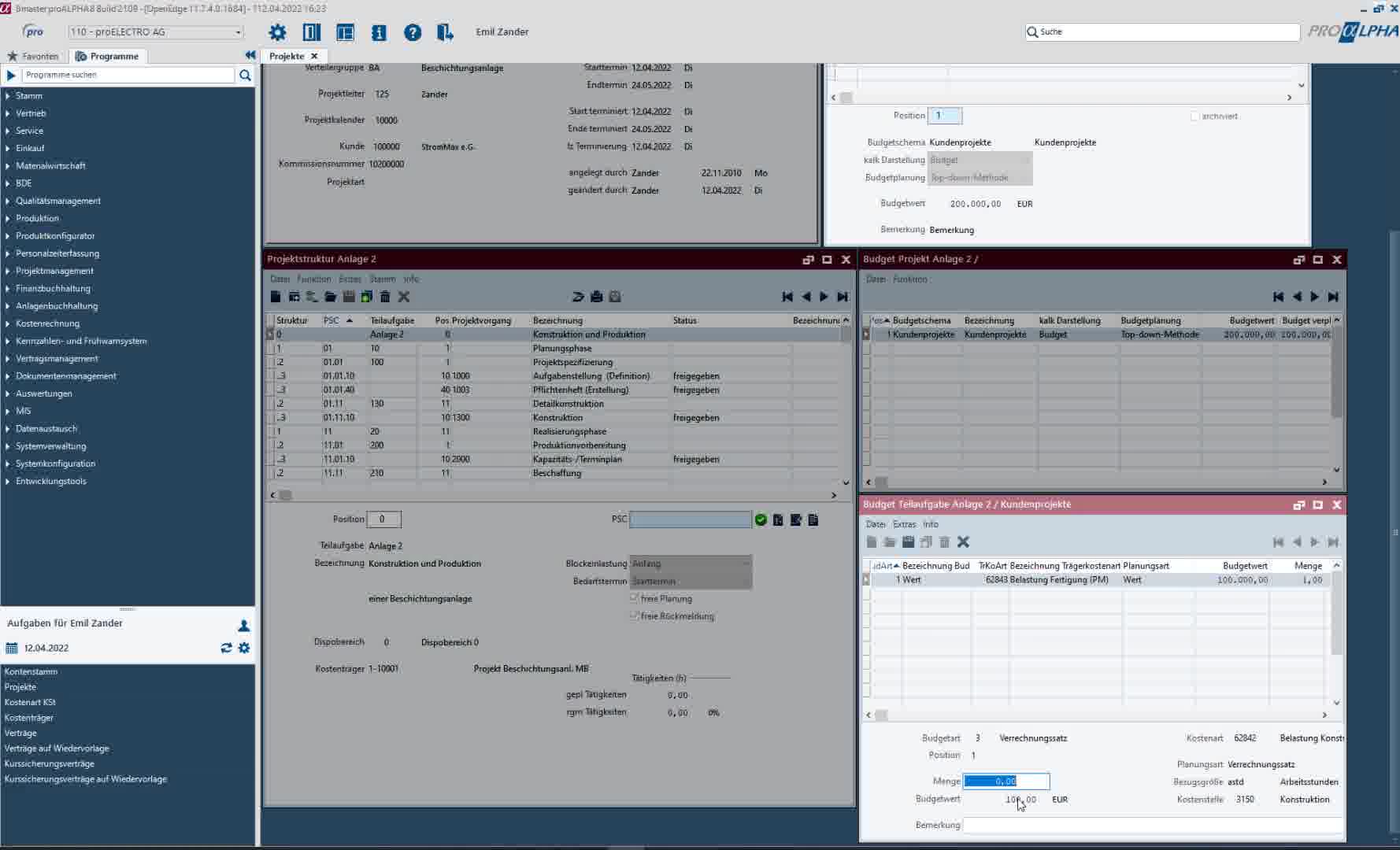1400x850 pixels.
Task: Expand the Systemverwaltung tree node
Action: (7, 446)
